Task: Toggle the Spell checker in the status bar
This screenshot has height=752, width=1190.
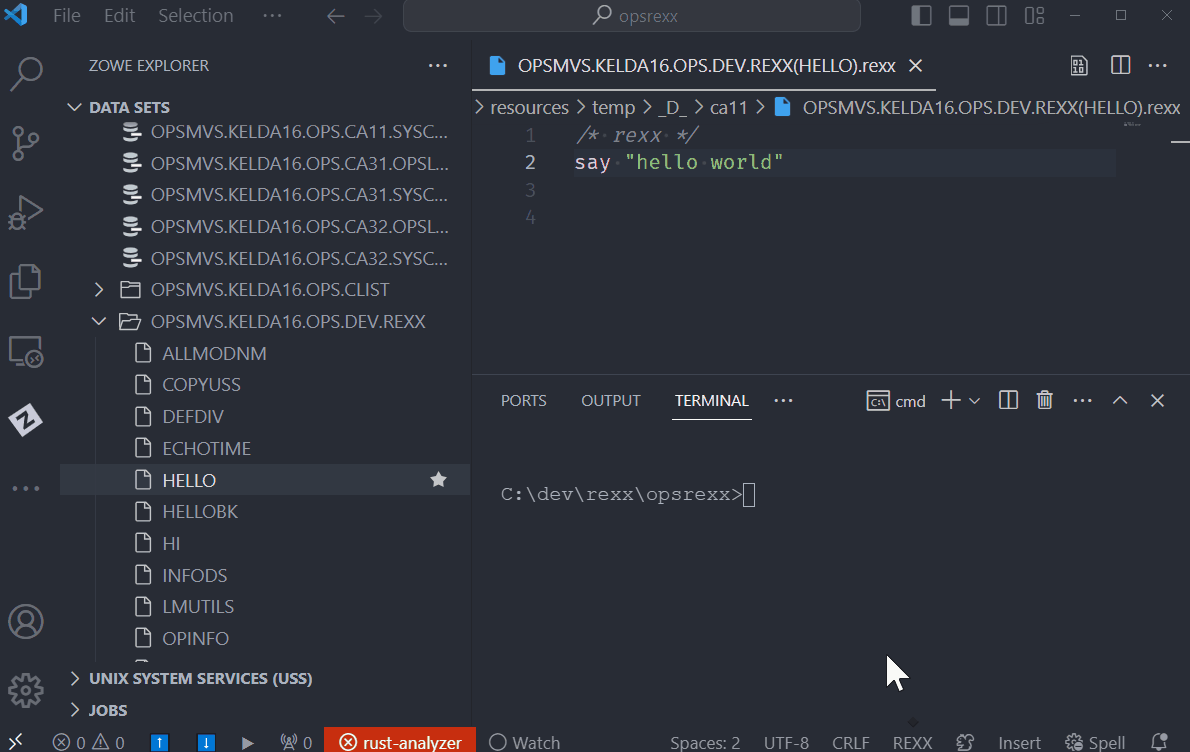Action: (1094, 742)
